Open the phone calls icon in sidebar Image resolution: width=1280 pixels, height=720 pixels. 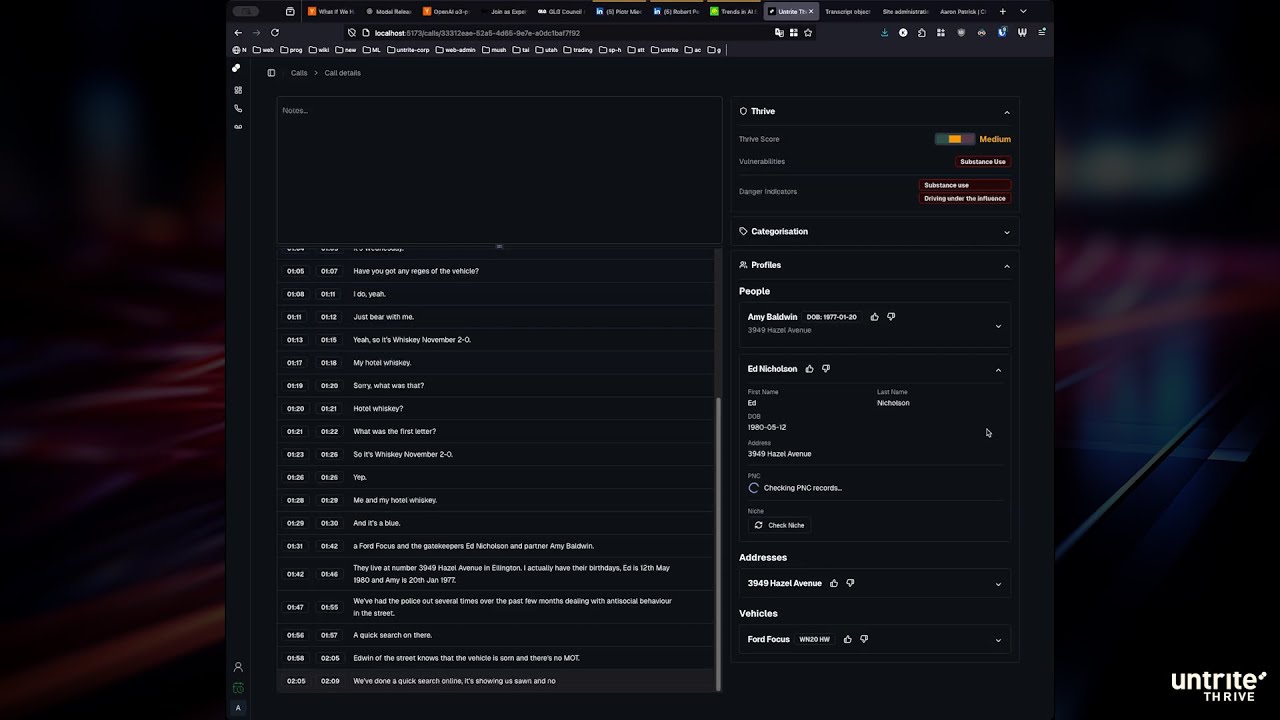point(238,108)
